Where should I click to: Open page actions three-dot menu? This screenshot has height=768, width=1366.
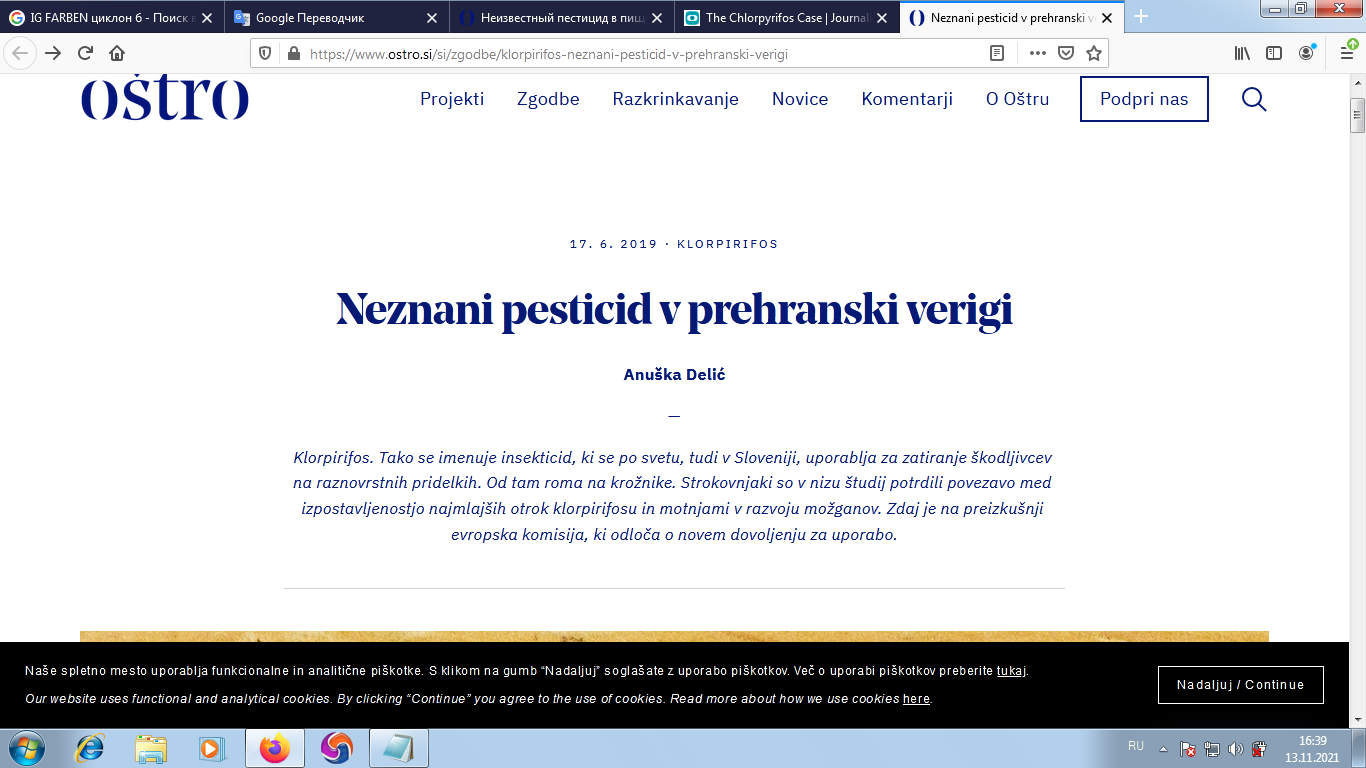coord(1037,54)
